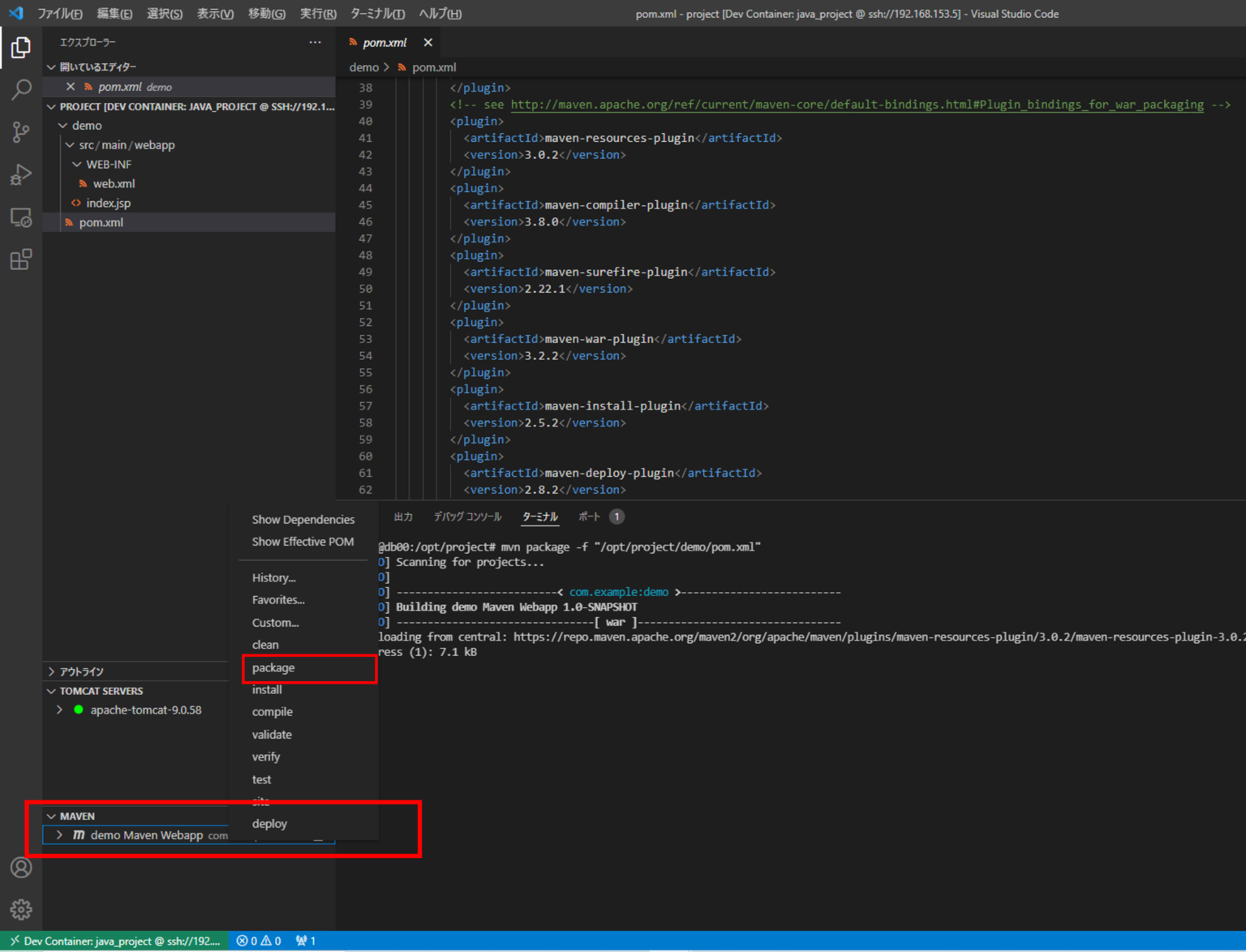Collapse the demo folder in the explorer
1246x952 pixels.
[63, 125]
